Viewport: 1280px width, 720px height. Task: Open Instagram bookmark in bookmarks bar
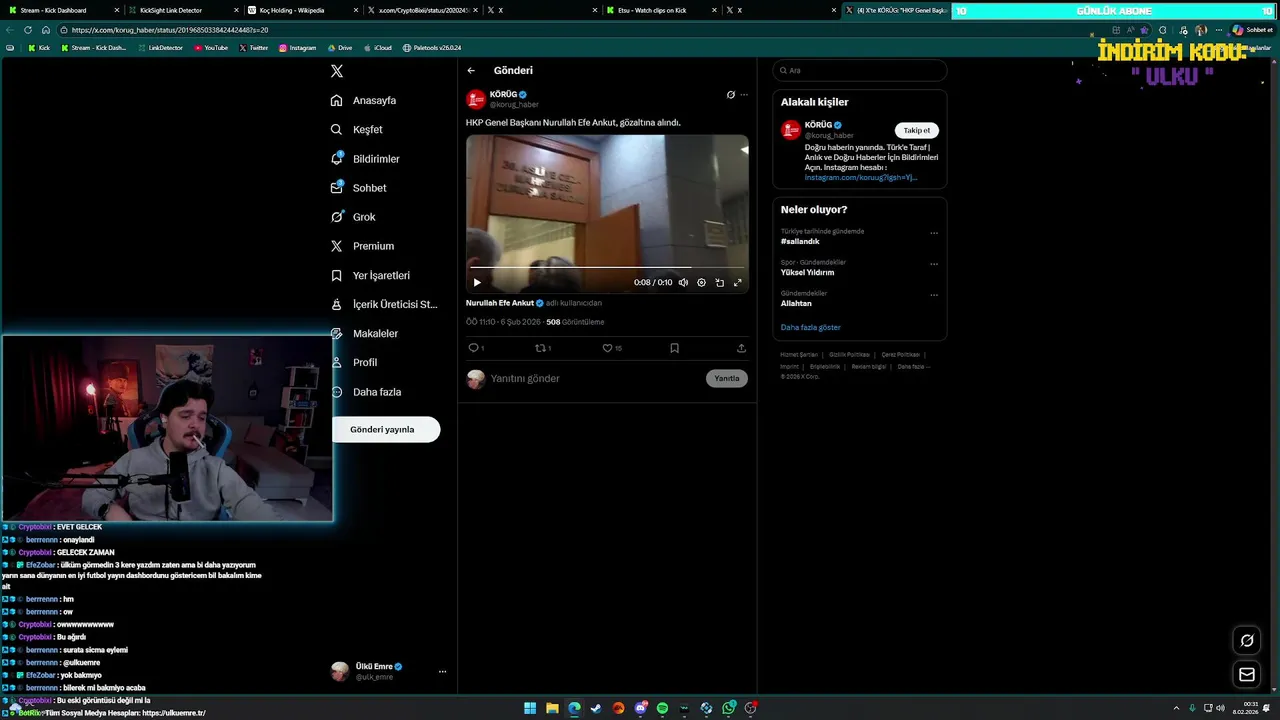pyautogui.click(x=297, y=48)
